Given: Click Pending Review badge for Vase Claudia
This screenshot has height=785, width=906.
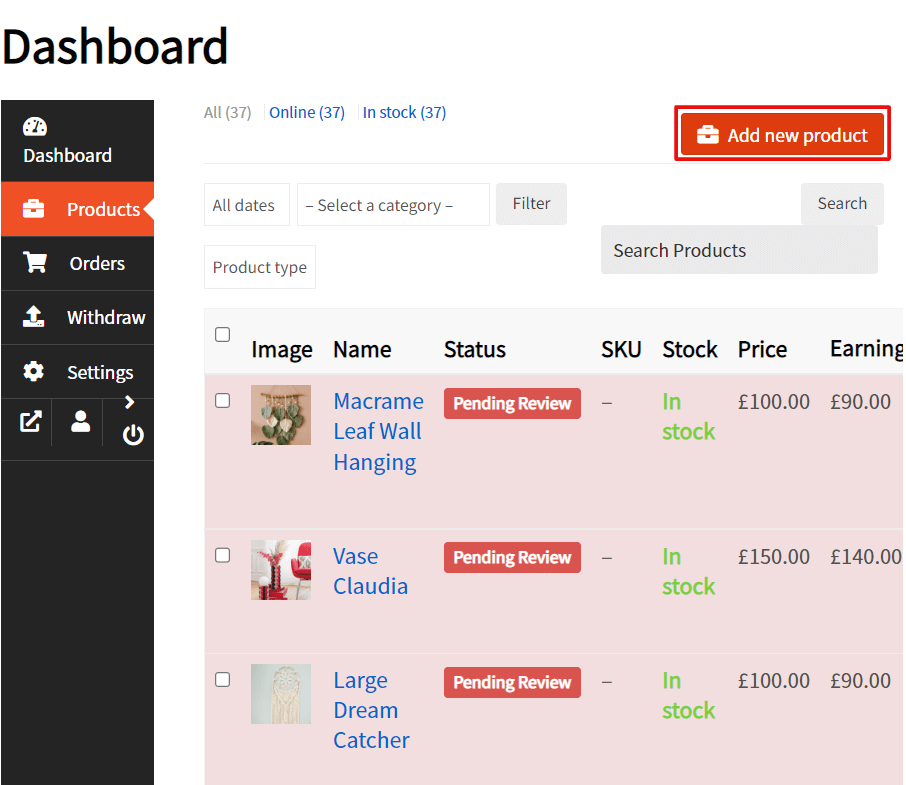Looking at the screenshot, I should (512, 557).
